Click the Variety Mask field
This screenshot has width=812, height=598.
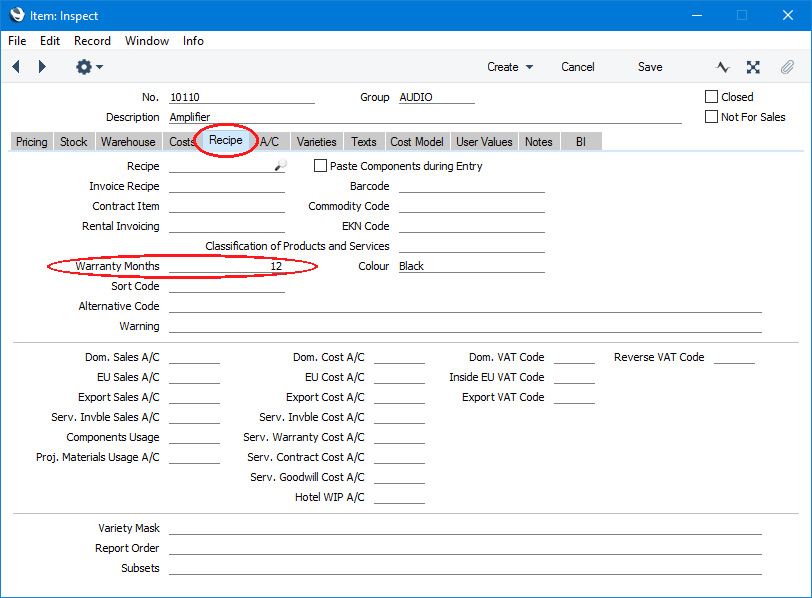(465, 528)
